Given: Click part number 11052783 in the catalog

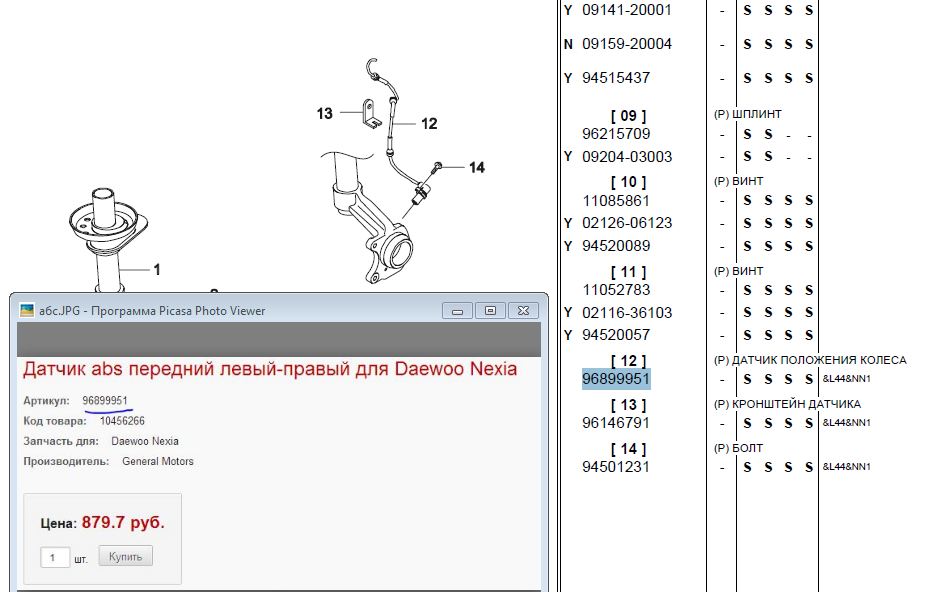Looking at the screenshot, I should pyautogui.click(x=616, y=290).
